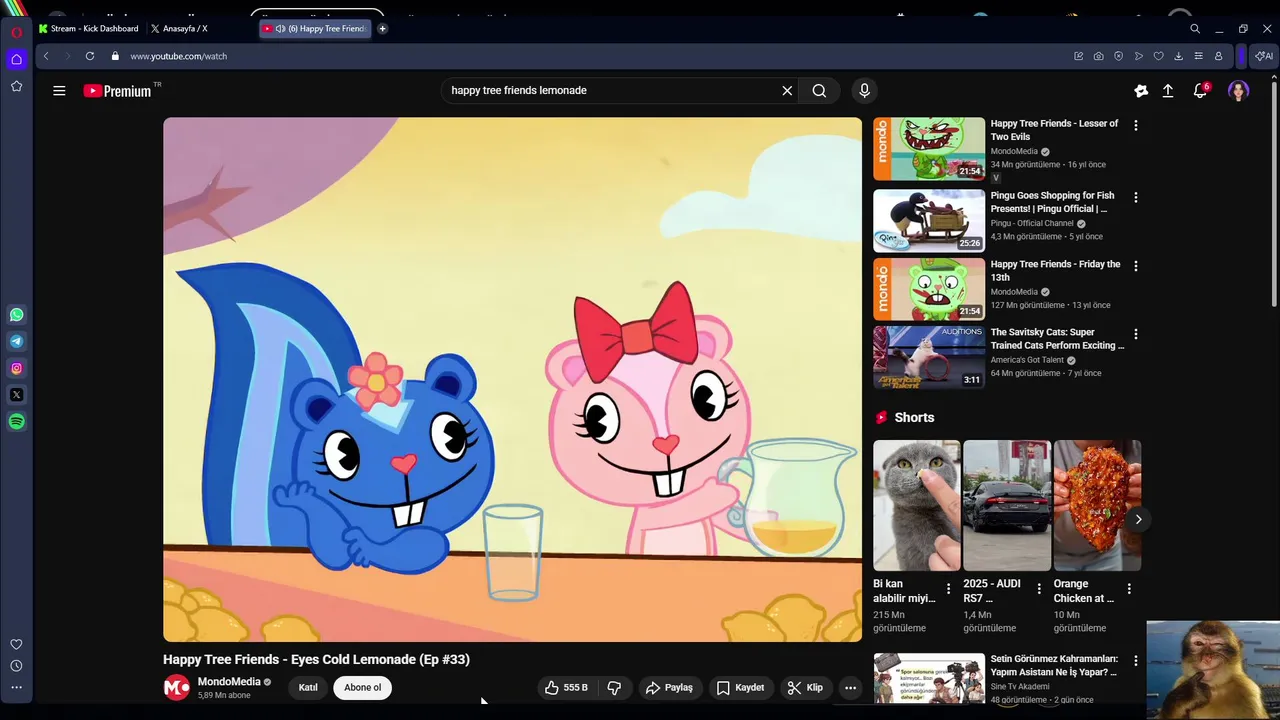Open options for the Bi kan short

pyautogui.click(x=949, y=589)
